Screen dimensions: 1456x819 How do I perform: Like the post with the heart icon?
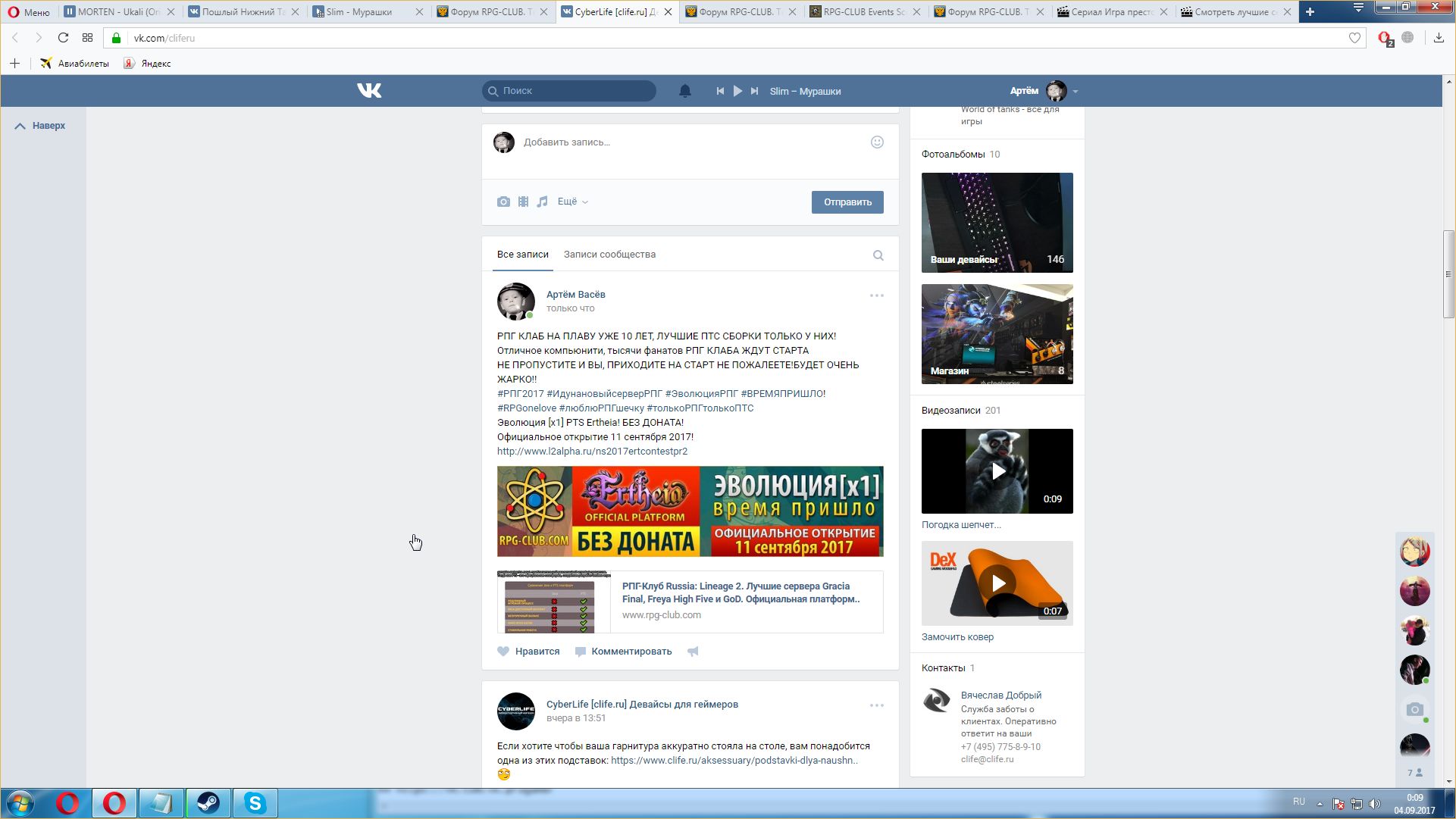503,651
